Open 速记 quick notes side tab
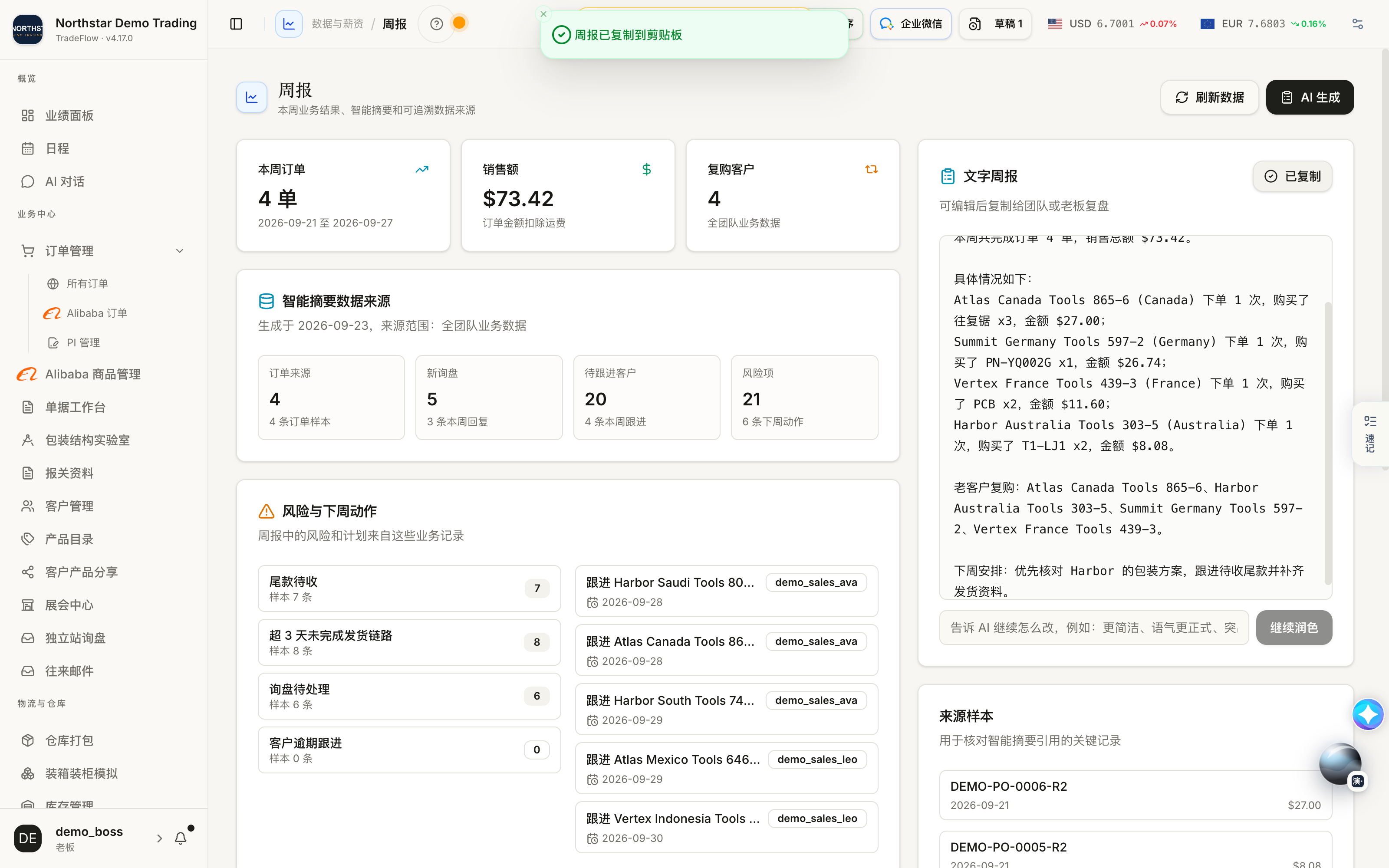1389x868 pixels. (x=1370, y=434)
